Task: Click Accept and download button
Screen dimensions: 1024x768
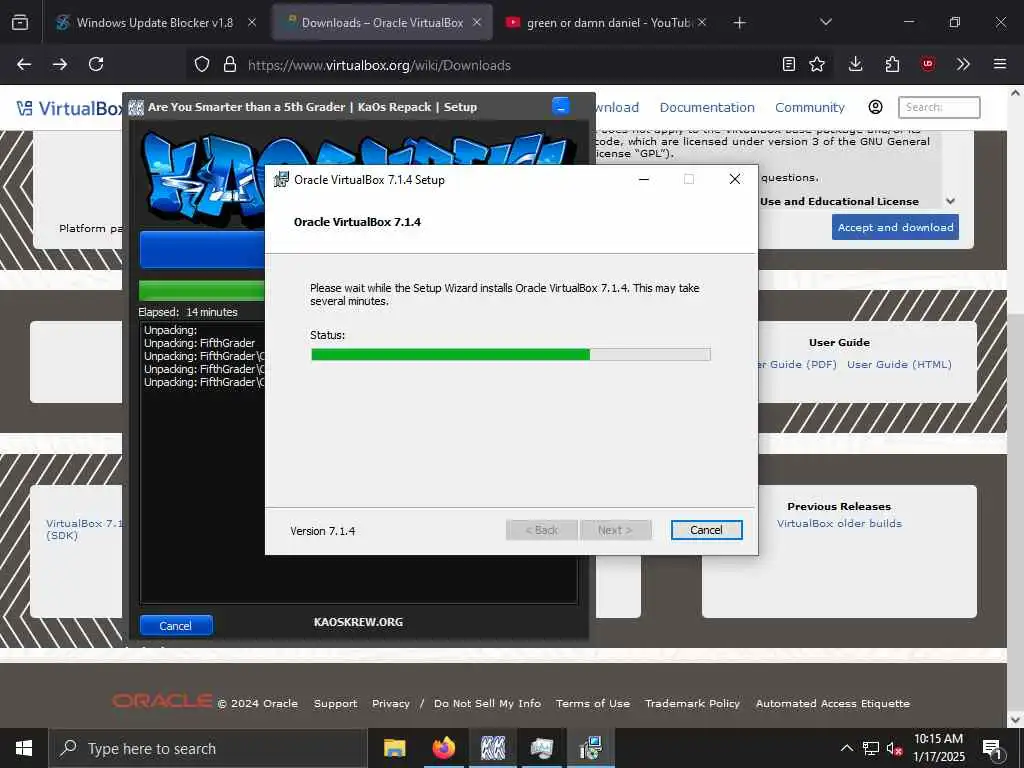Action: point(895,227)
